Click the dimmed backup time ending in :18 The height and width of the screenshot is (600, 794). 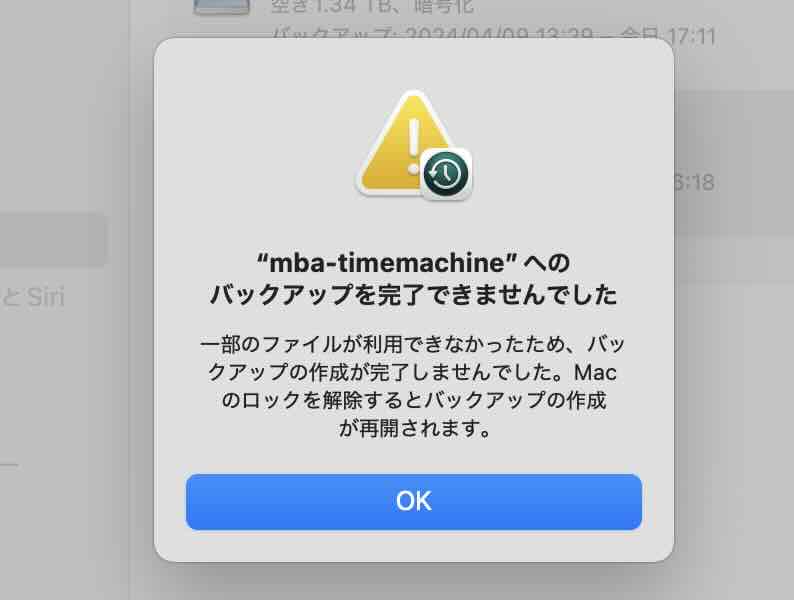pyautogui.click(x=695, y=182)
